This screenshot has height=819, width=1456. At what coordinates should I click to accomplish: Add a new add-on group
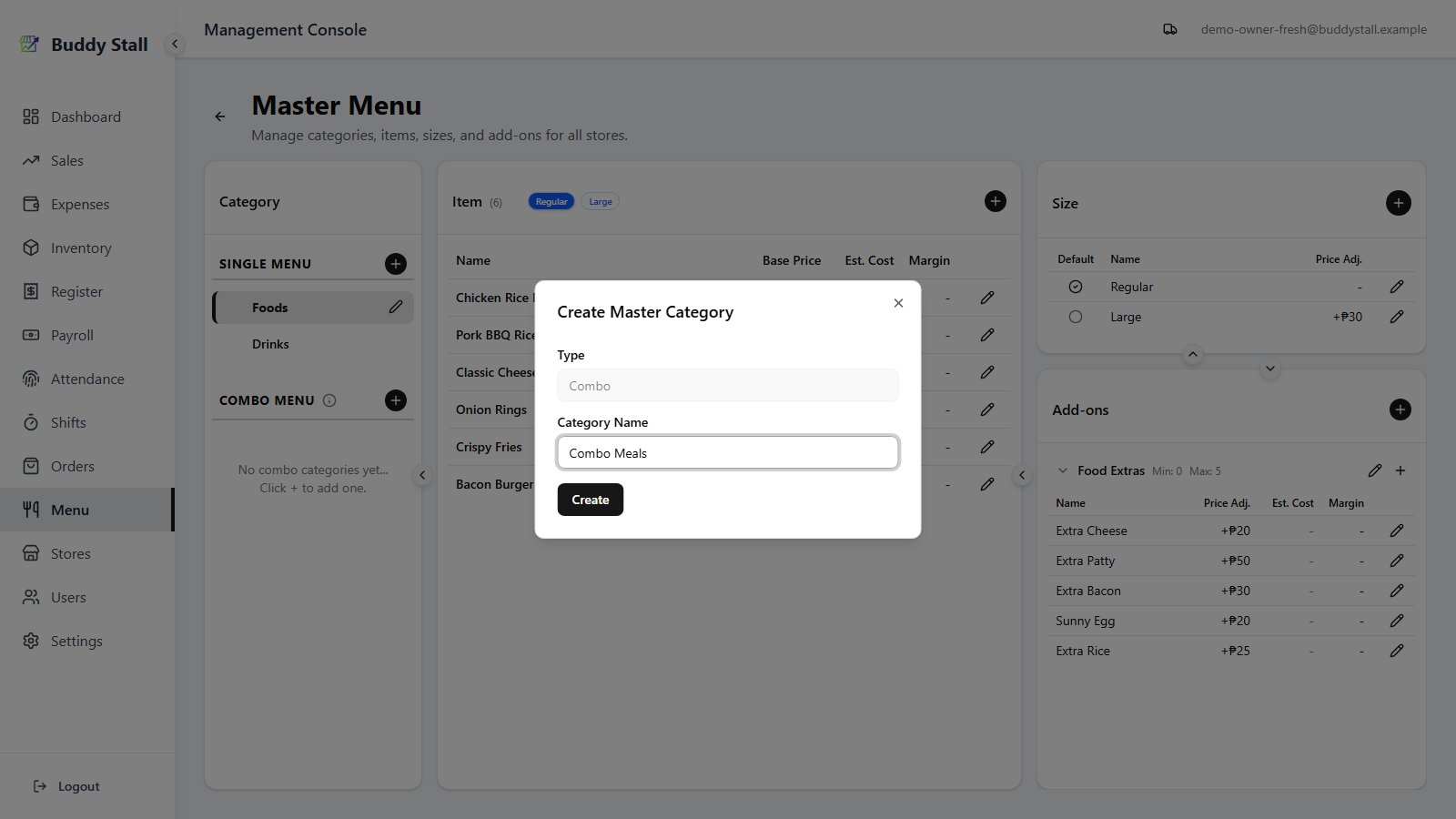[1400, 409]
